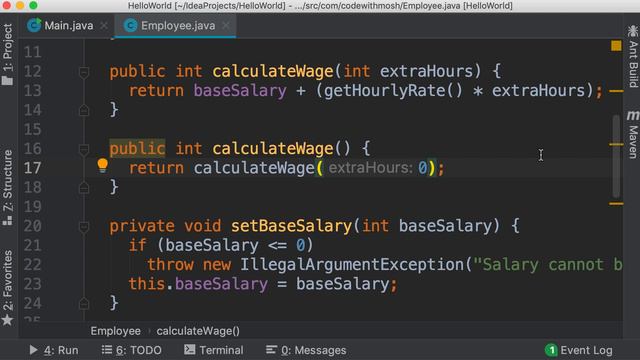The width and height of the screenshot is (640, 360).
Task: Open the TODO tool window
Action: (x=131, y=350)
